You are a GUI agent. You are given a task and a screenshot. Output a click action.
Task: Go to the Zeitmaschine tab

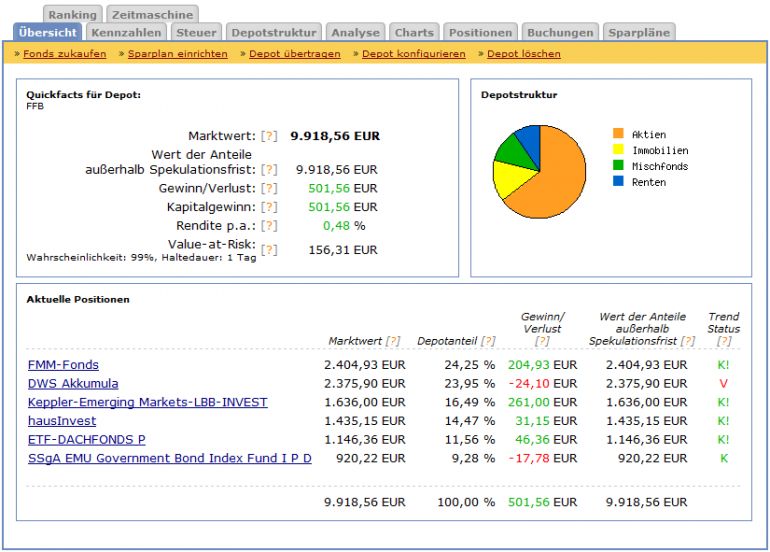(x=152, y=15)
